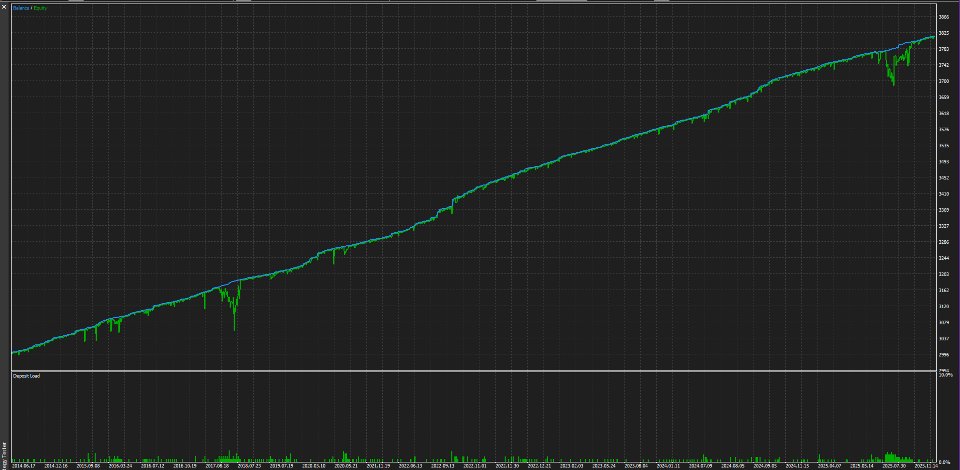This screenshot has width=960, height=470.
Task: Click the 3742 value on the price axis
Action: (x=943, y=65)
